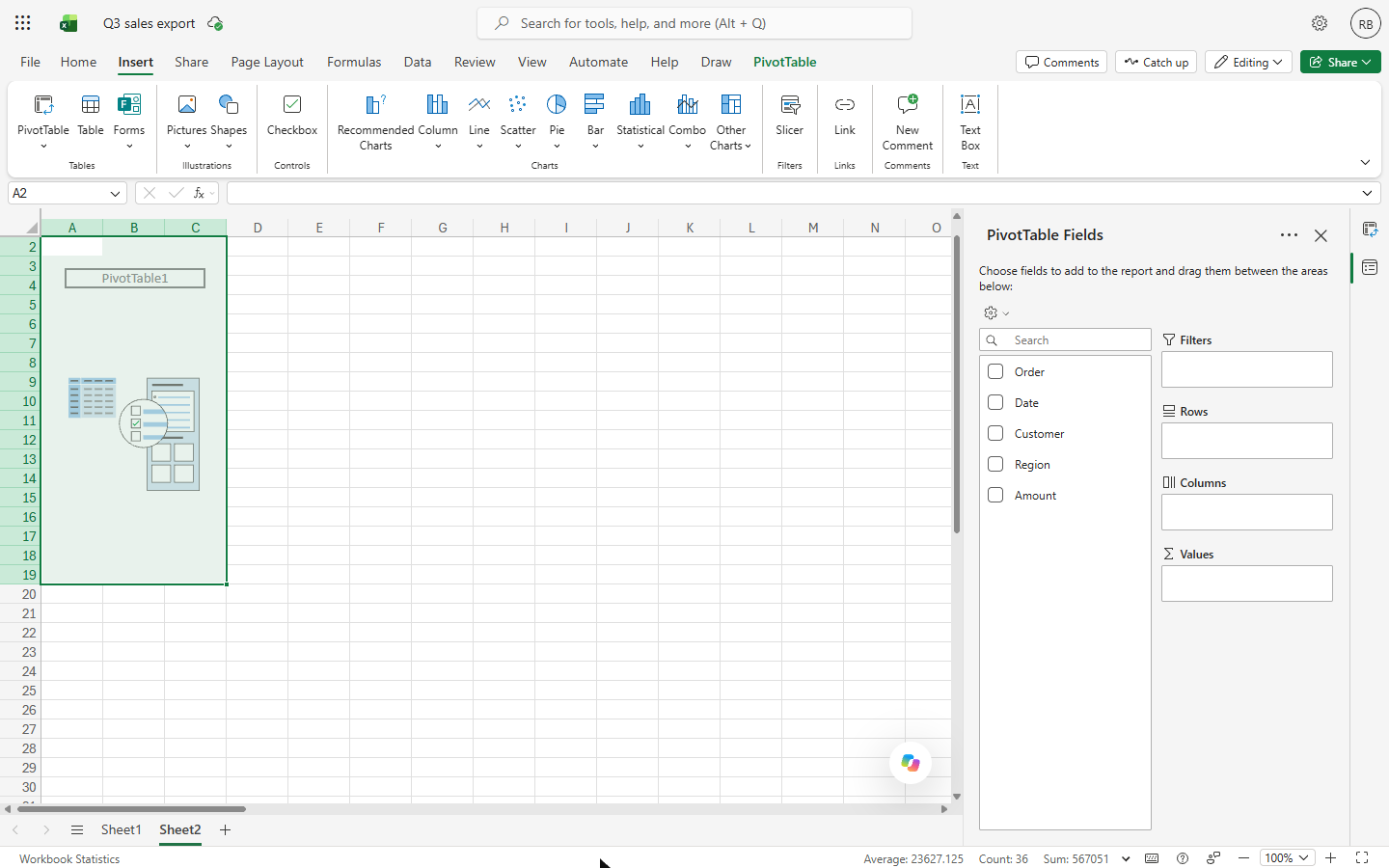
Task: Insert a Text Box
Action: 970,122
